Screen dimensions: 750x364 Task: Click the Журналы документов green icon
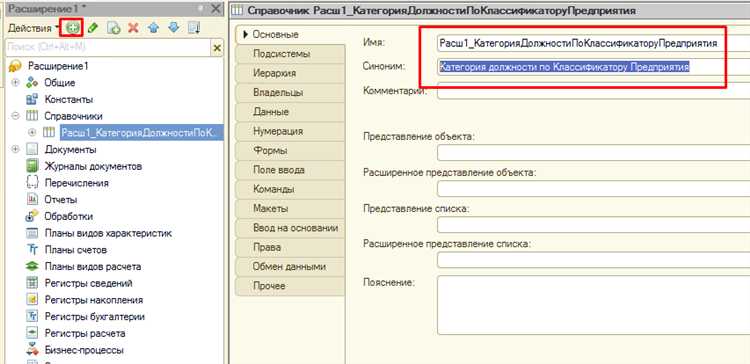pos(32,166)
